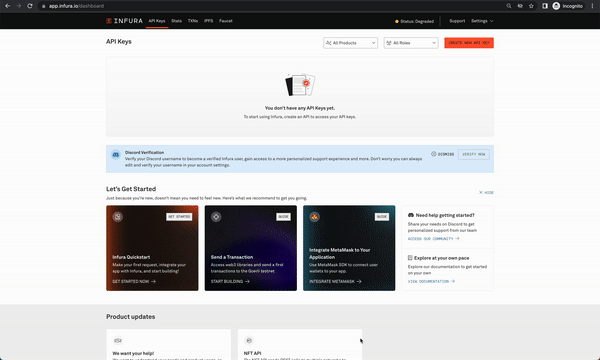600x360 pixels.
Task: Click the 'API Keys' page heading
Action: 119,41
